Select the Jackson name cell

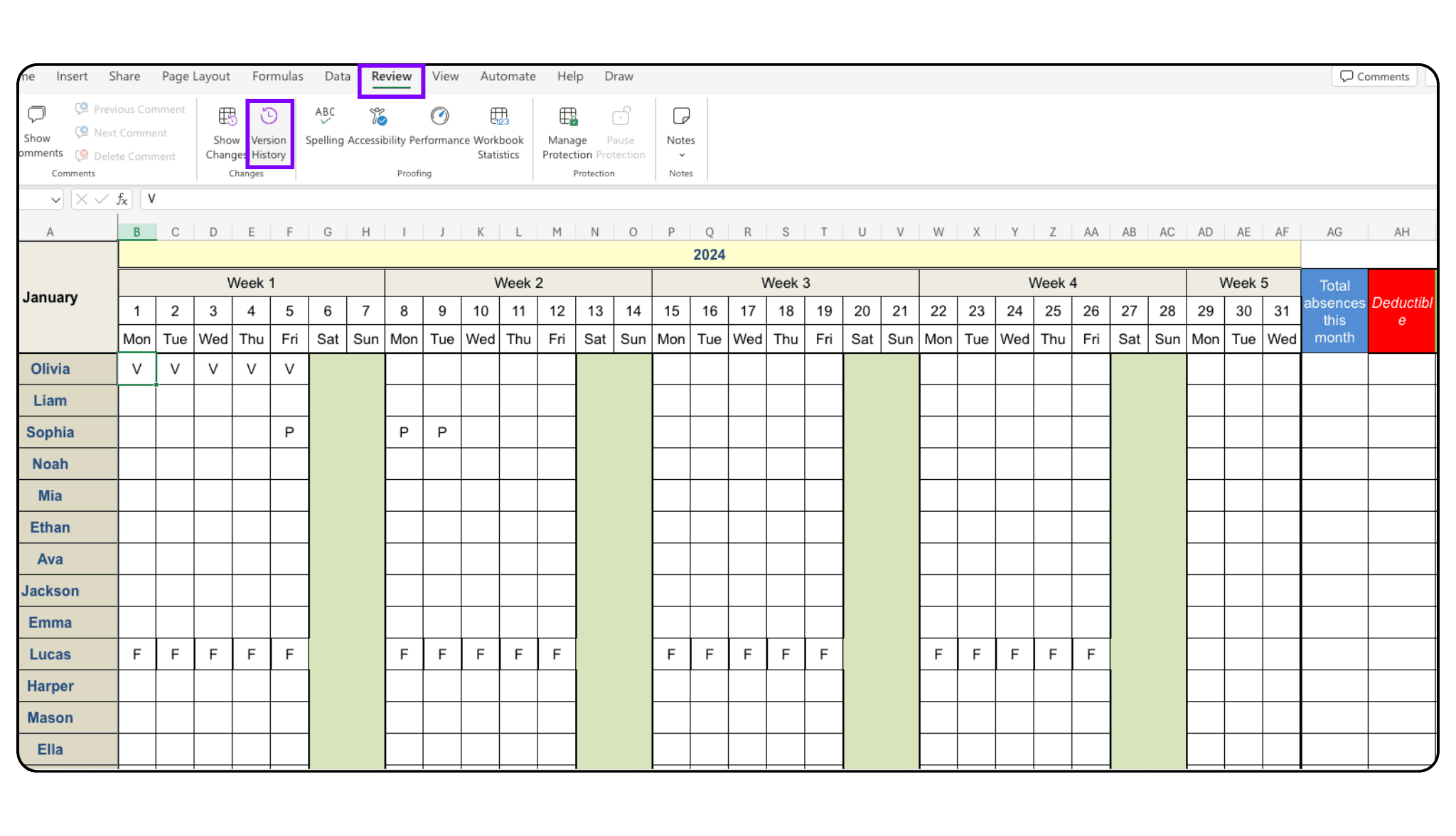pyautogui.click(x=68, y=591)
